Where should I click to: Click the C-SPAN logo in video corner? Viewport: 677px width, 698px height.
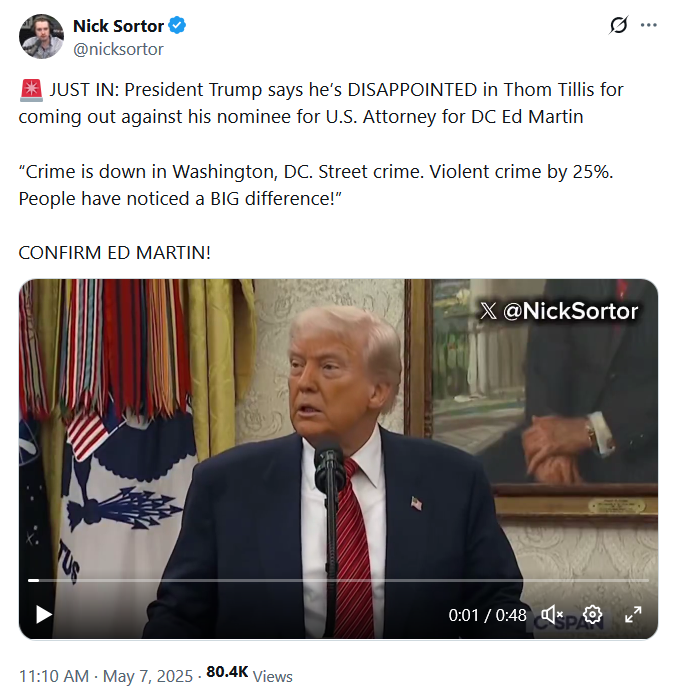(x=565, y=622)
